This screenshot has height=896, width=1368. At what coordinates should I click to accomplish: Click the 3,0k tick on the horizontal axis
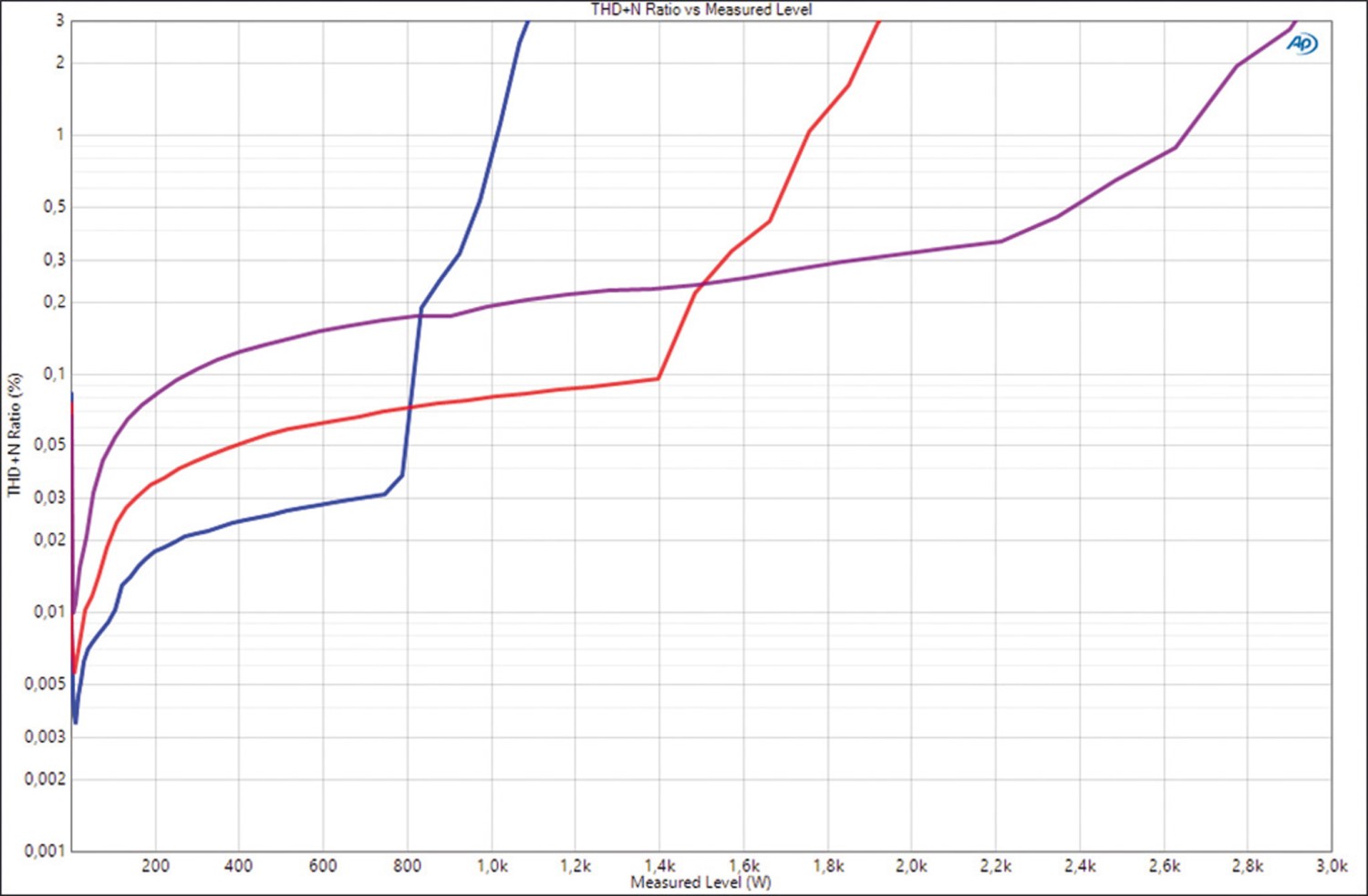tap(1331, 866)
